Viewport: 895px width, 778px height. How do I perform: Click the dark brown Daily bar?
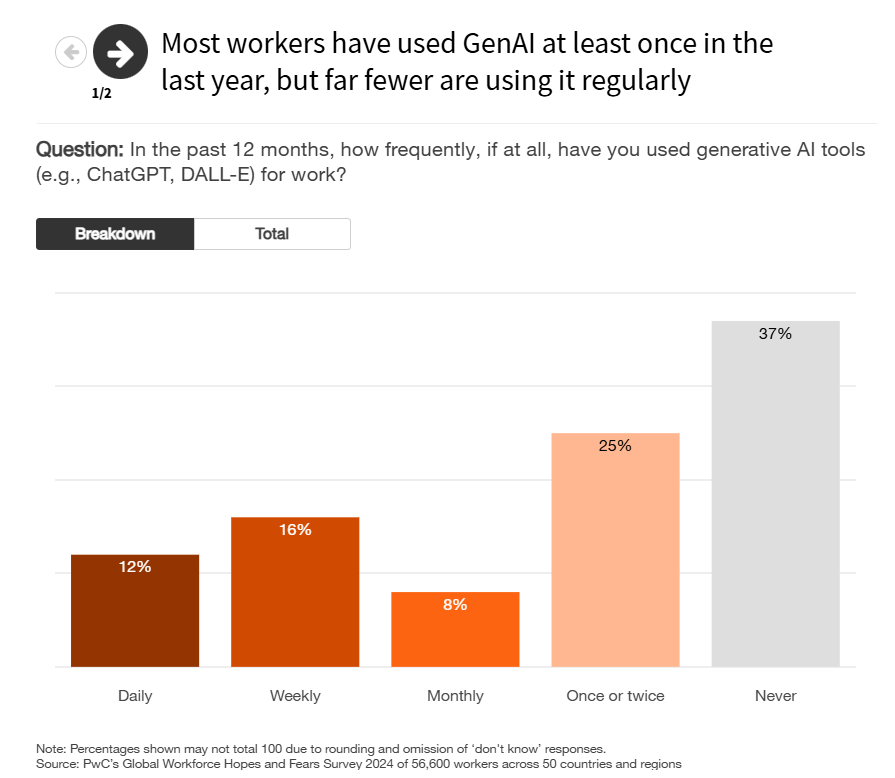coord(135,615)
